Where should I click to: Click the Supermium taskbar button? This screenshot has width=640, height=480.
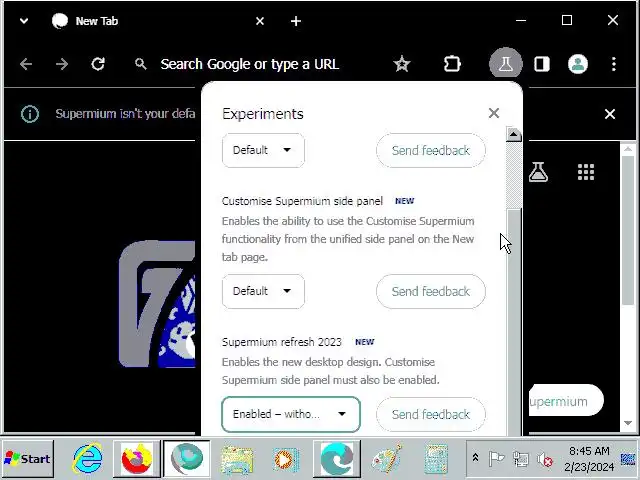point(187,459)
